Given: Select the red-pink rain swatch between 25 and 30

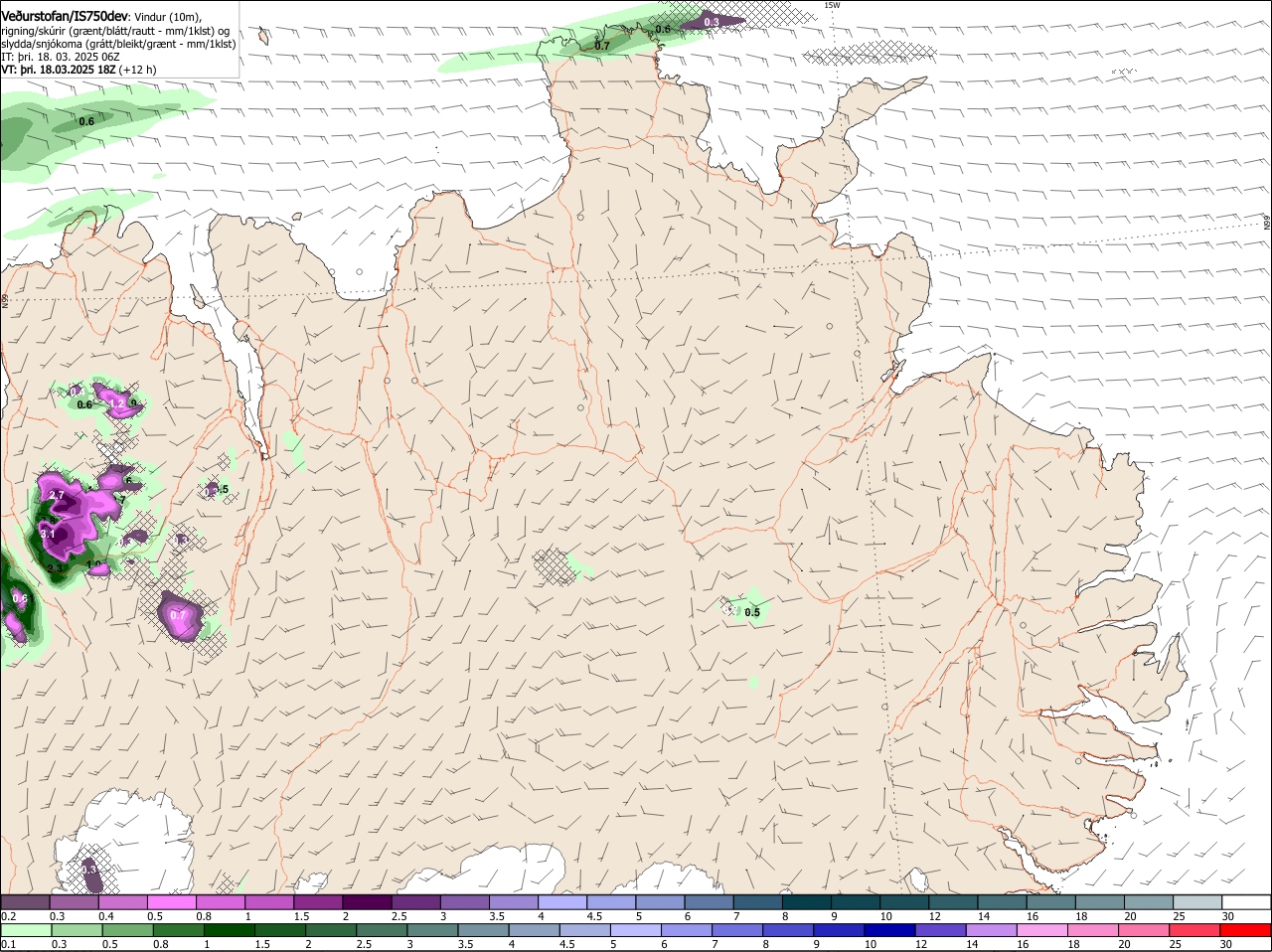Looking at the screenshot, I should tap(1195, 930).
